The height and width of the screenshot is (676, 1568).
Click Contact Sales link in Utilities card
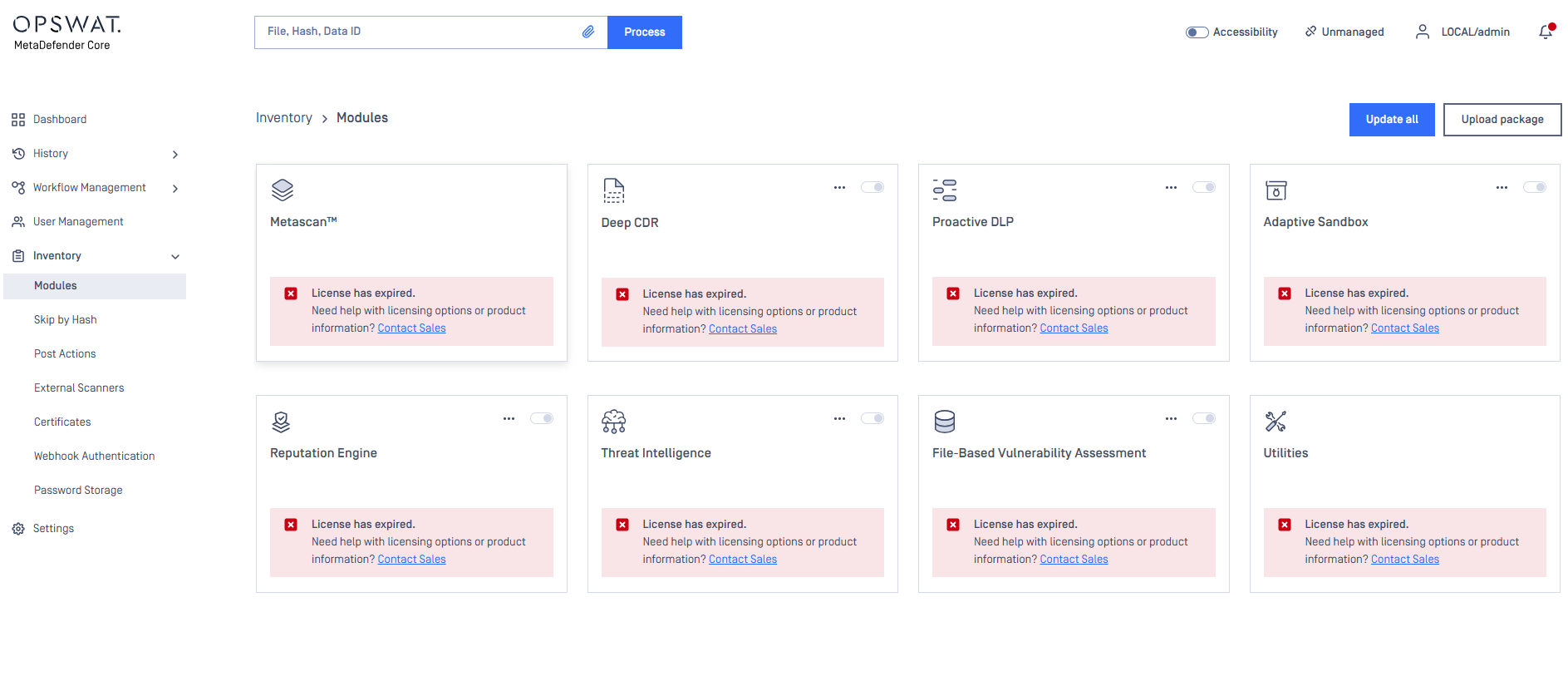pyautogui.click(x=1405, y=560)
